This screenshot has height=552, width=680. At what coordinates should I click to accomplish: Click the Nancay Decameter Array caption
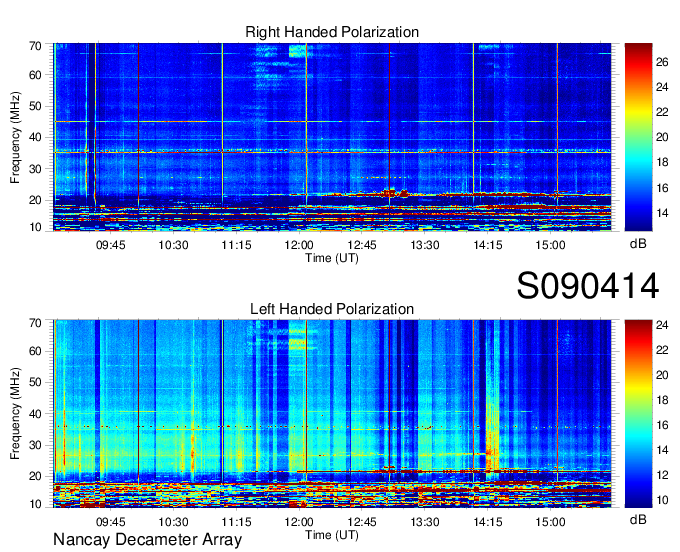(x=147, y=540)
